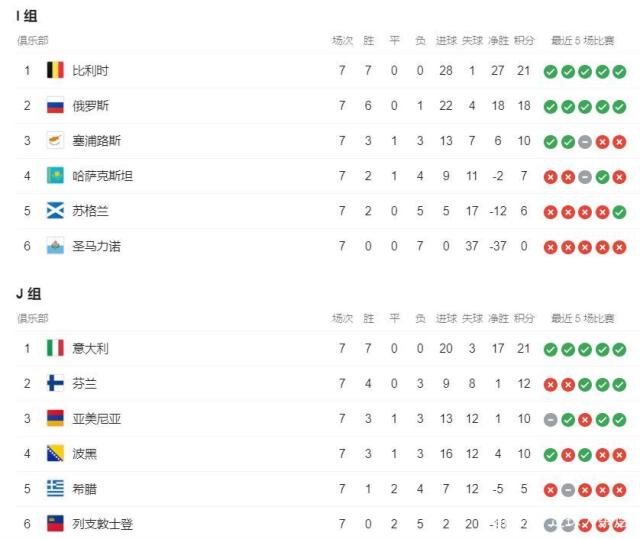Click the Belgium flag icon
This screenshot has height=539, width=640.
tap(55, 70)
